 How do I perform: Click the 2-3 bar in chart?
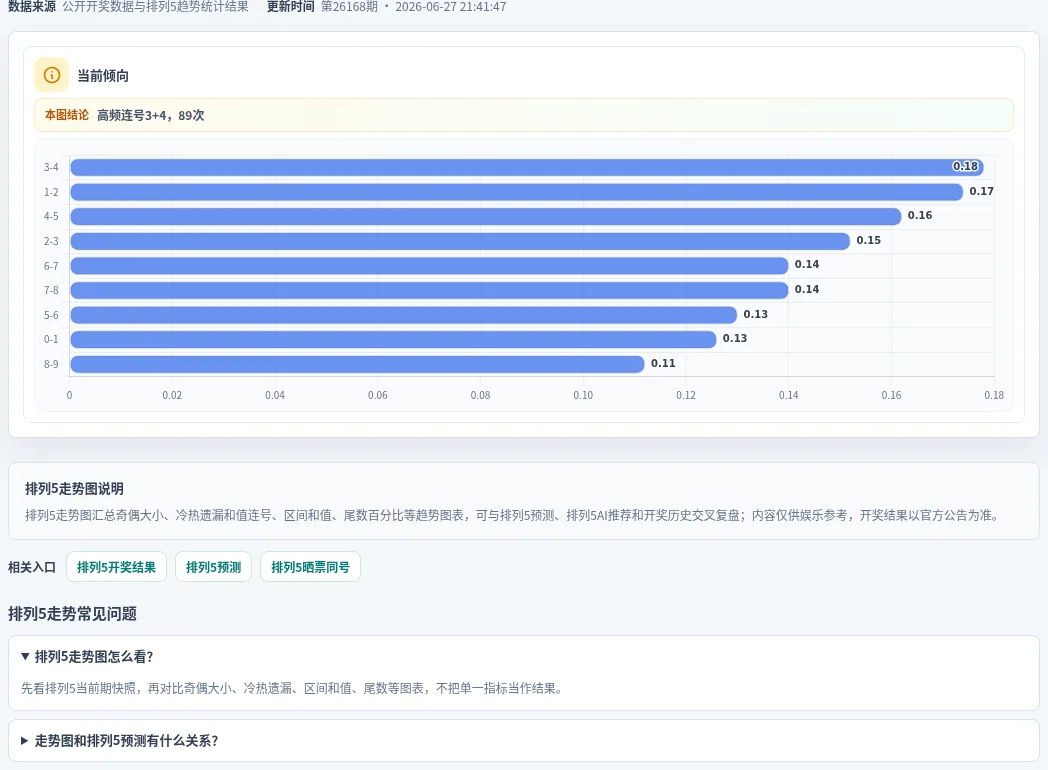point(460,241)
